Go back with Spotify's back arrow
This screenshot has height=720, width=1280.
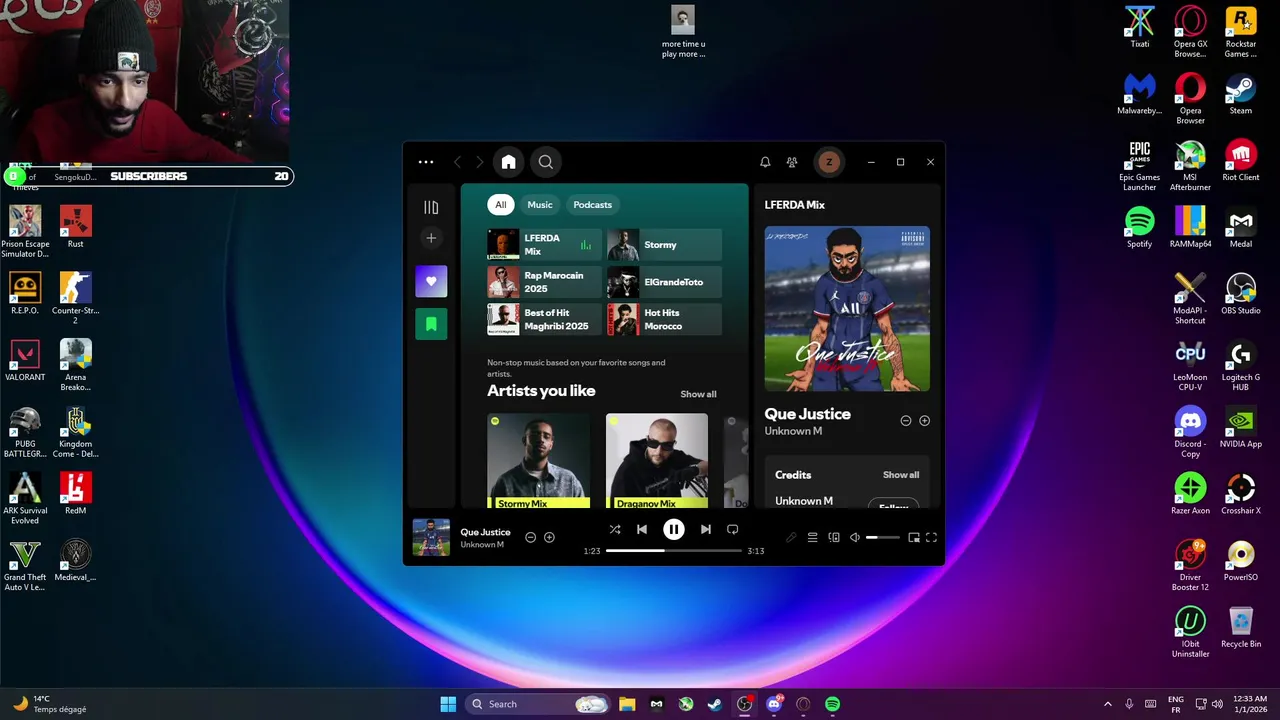[x=457, y=162]
